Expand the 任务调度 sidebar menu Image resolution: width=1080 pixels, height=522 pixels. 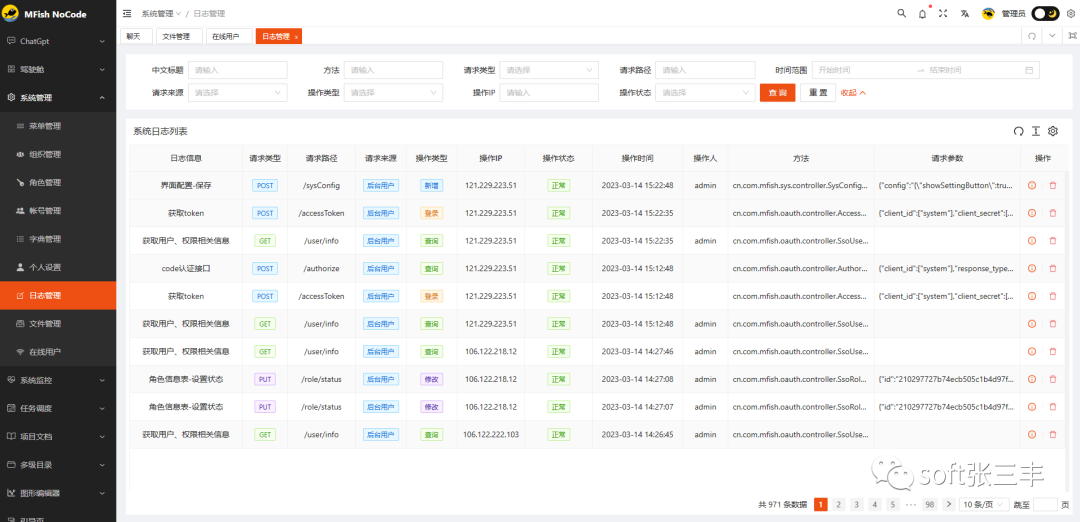(58, 408)
